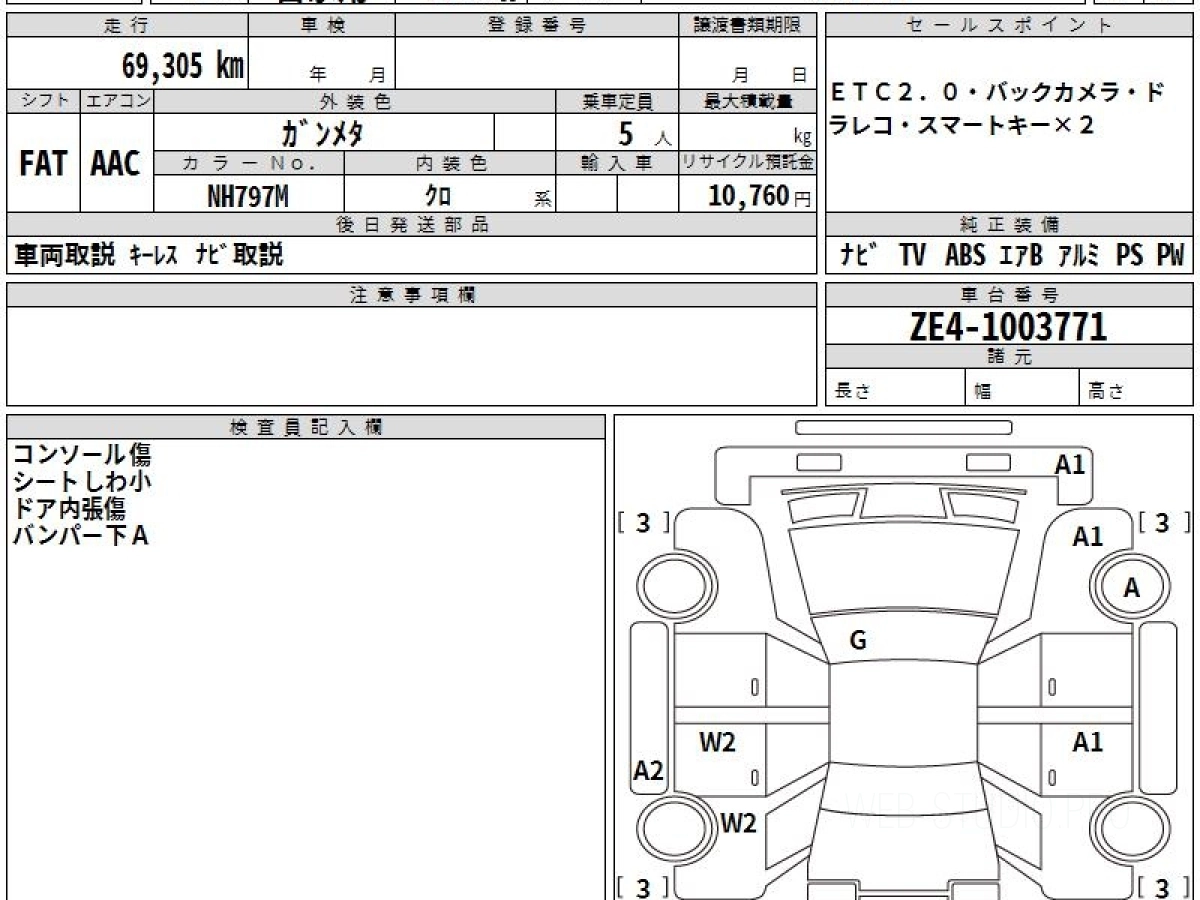
Task: Click the 検査員記入欄 header
Action: click(x=306, y=427)
